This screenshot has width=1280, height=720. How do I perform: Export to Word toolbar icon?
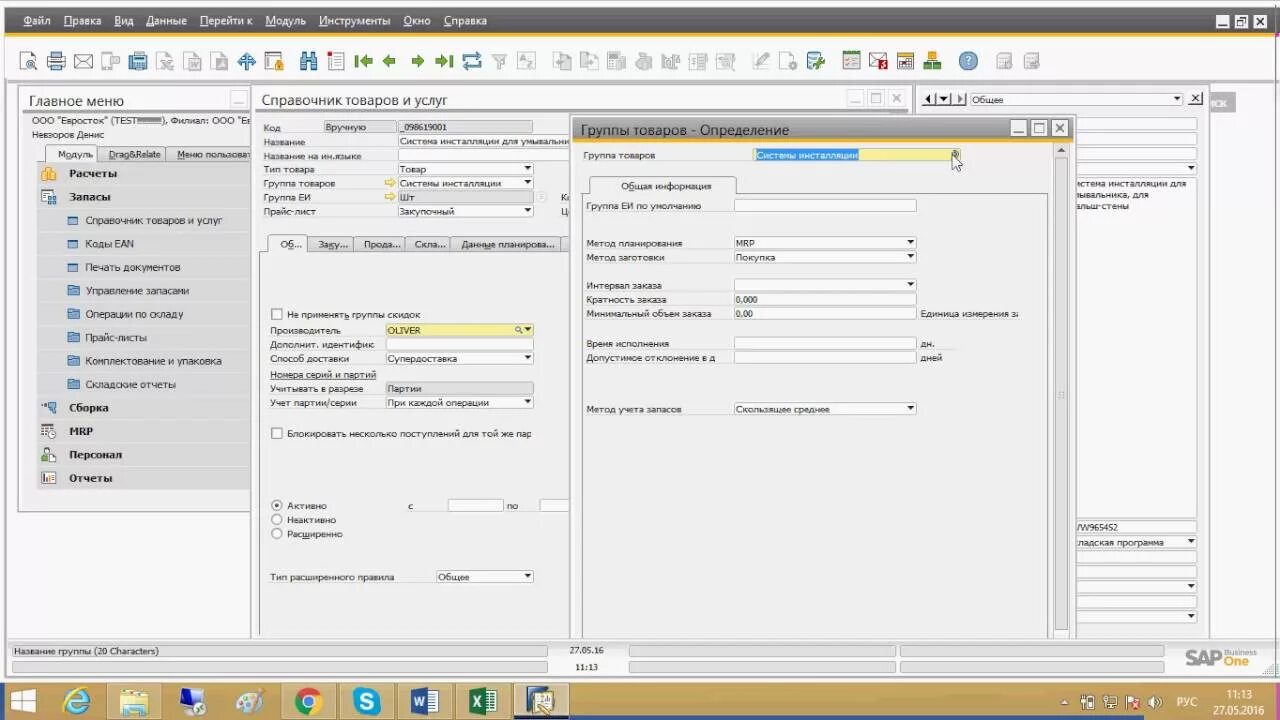(x=192, y=61)
